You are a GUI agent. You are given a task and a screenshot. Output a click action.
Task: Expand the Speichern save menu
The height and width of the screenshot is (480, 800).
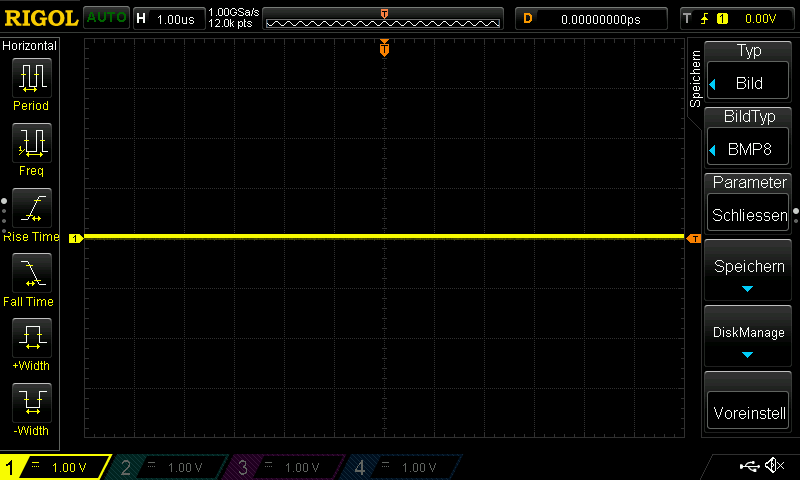click(x=748, y=271)
